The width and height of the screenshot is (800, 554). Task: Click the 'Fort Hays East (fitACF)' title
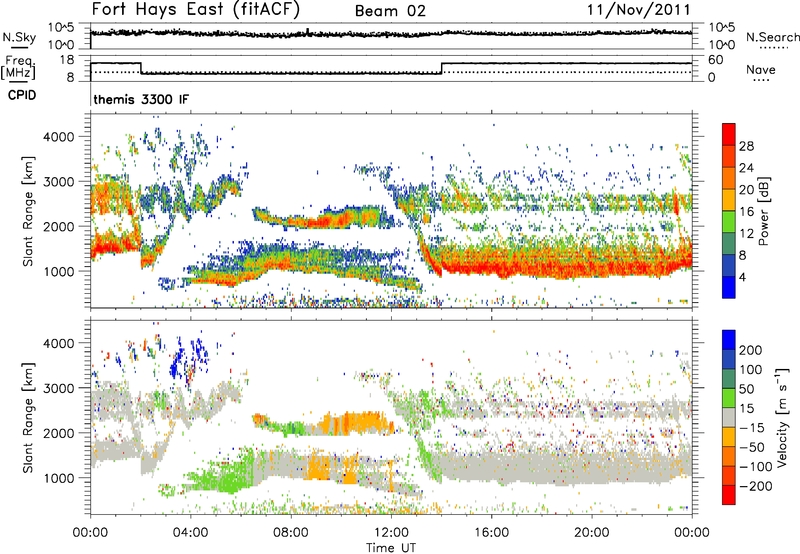coord(196,10)
